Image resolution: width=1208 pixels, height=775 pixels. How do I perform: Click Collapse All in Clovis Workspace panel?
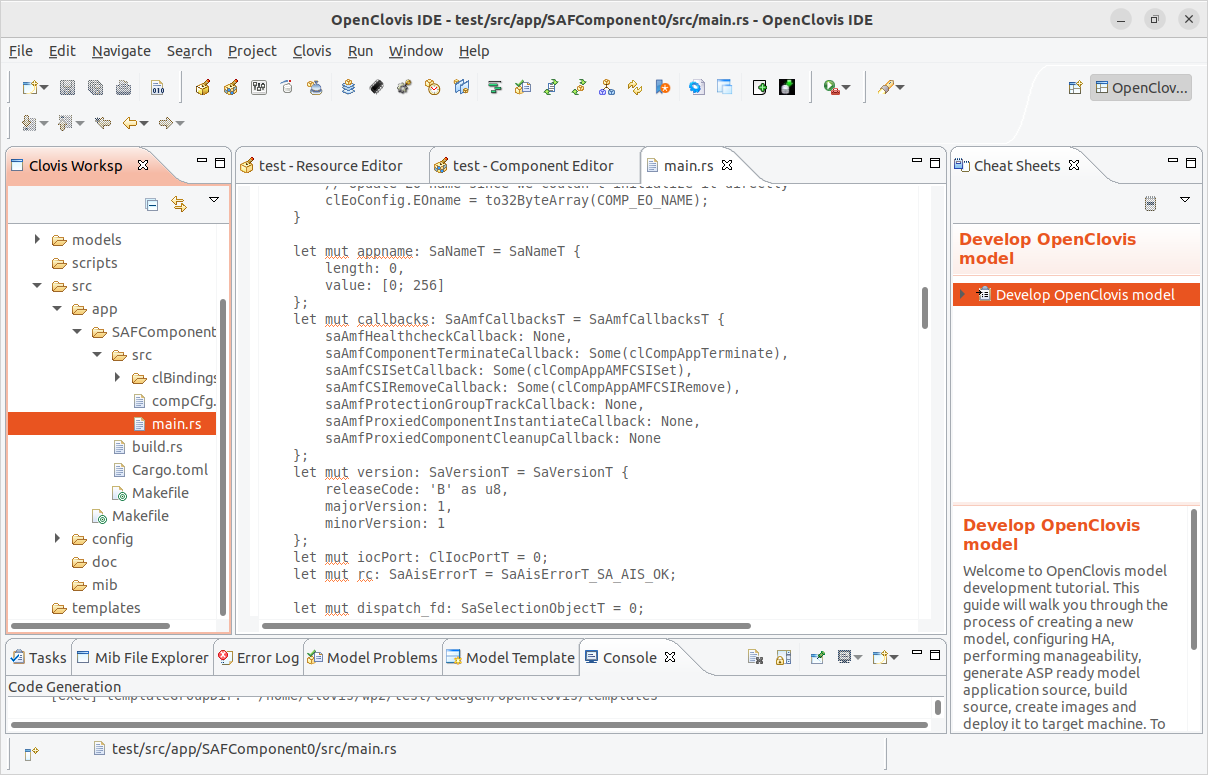(x=152, y=204)
